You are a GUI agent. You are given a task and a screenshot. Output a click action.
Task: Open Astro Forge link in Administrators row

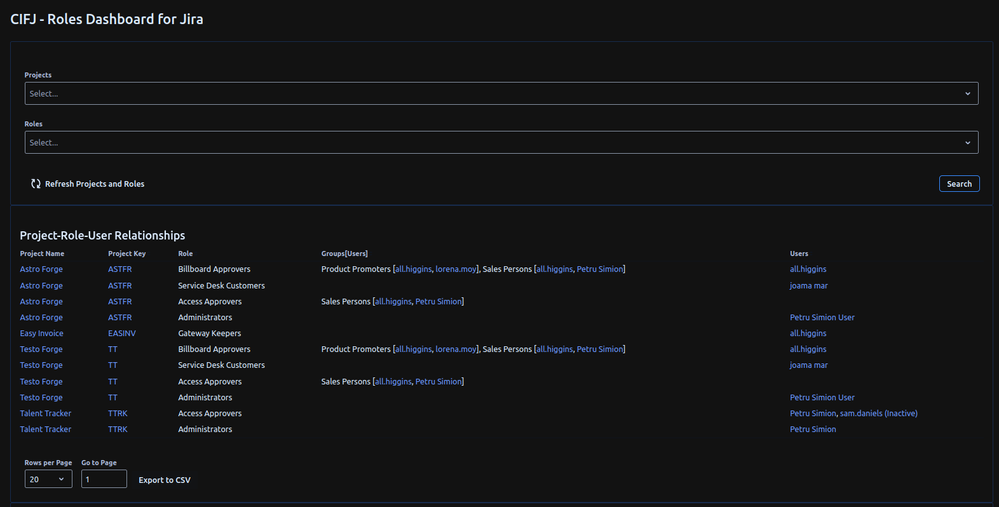[x=41, y=317]
